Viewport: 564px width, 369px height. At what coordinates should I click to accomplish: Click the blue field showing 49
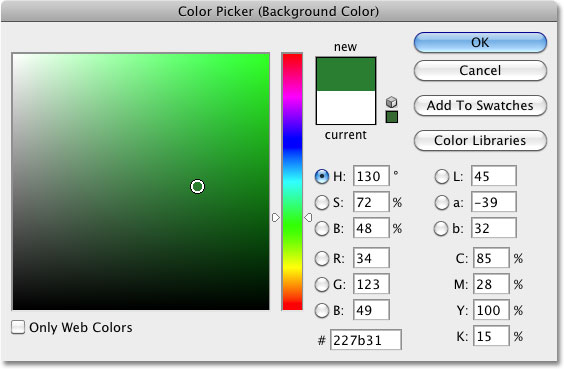(371, 310)
